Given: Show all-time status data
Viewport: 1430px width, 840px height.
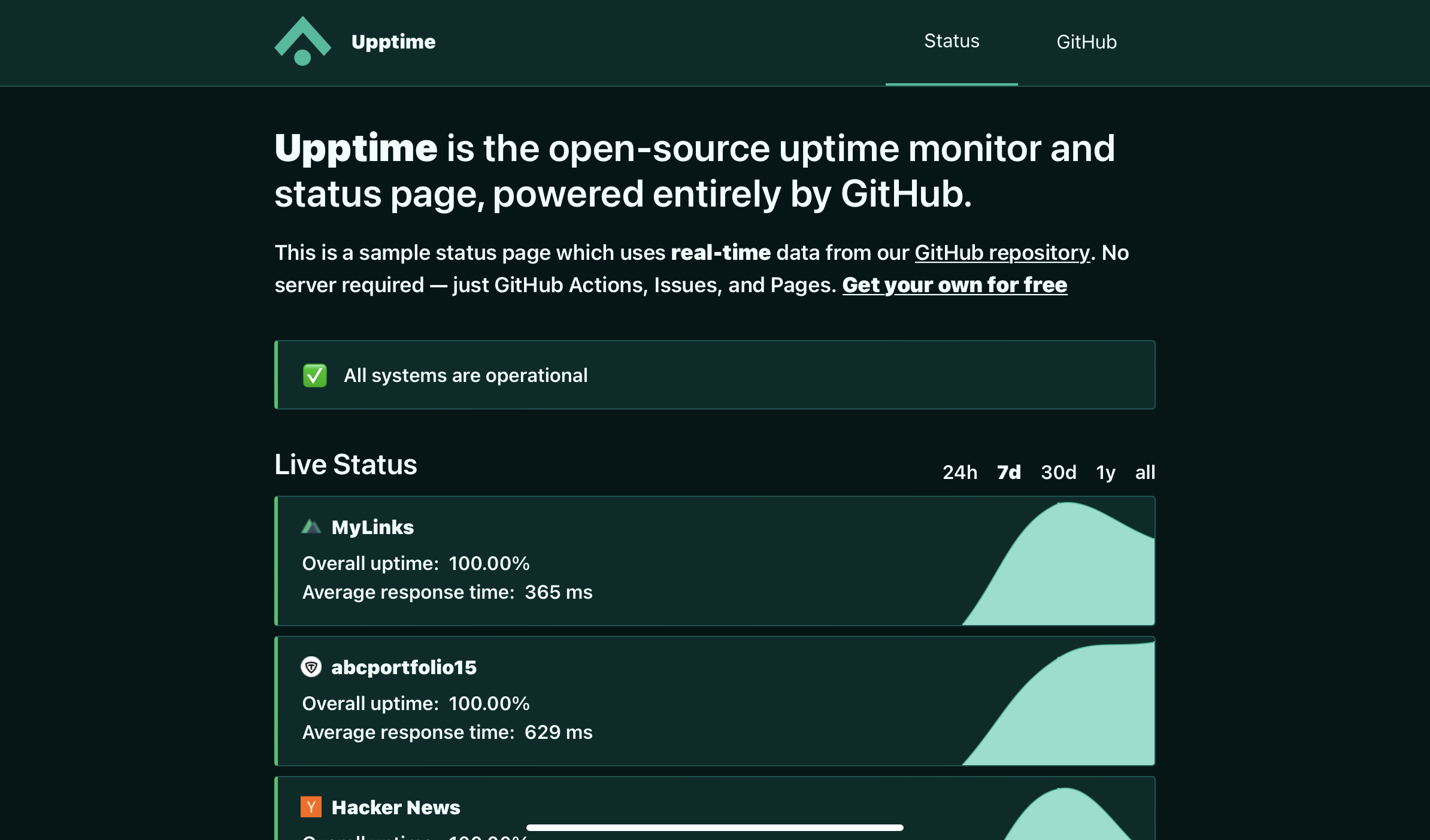Looking at the screenshot, I should [x=1144, y=472].
